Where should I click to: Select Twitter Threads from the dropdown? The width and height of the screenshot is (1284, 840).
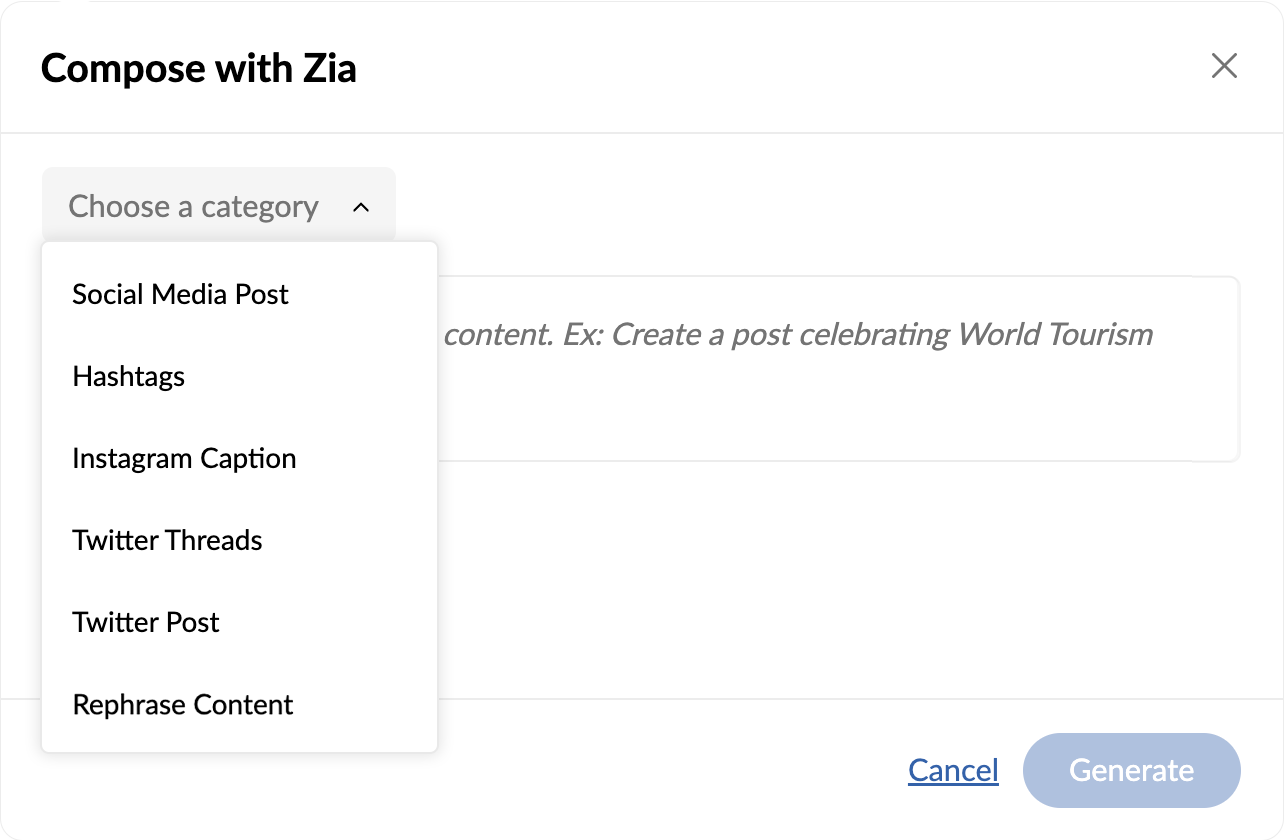point(167,540)
